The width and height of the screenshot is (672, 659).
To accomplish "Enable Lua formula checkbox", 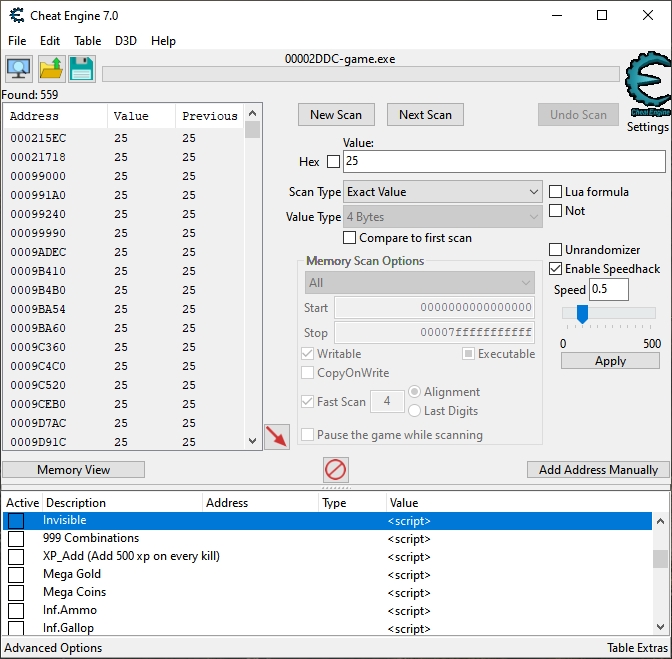I will 555,192.
